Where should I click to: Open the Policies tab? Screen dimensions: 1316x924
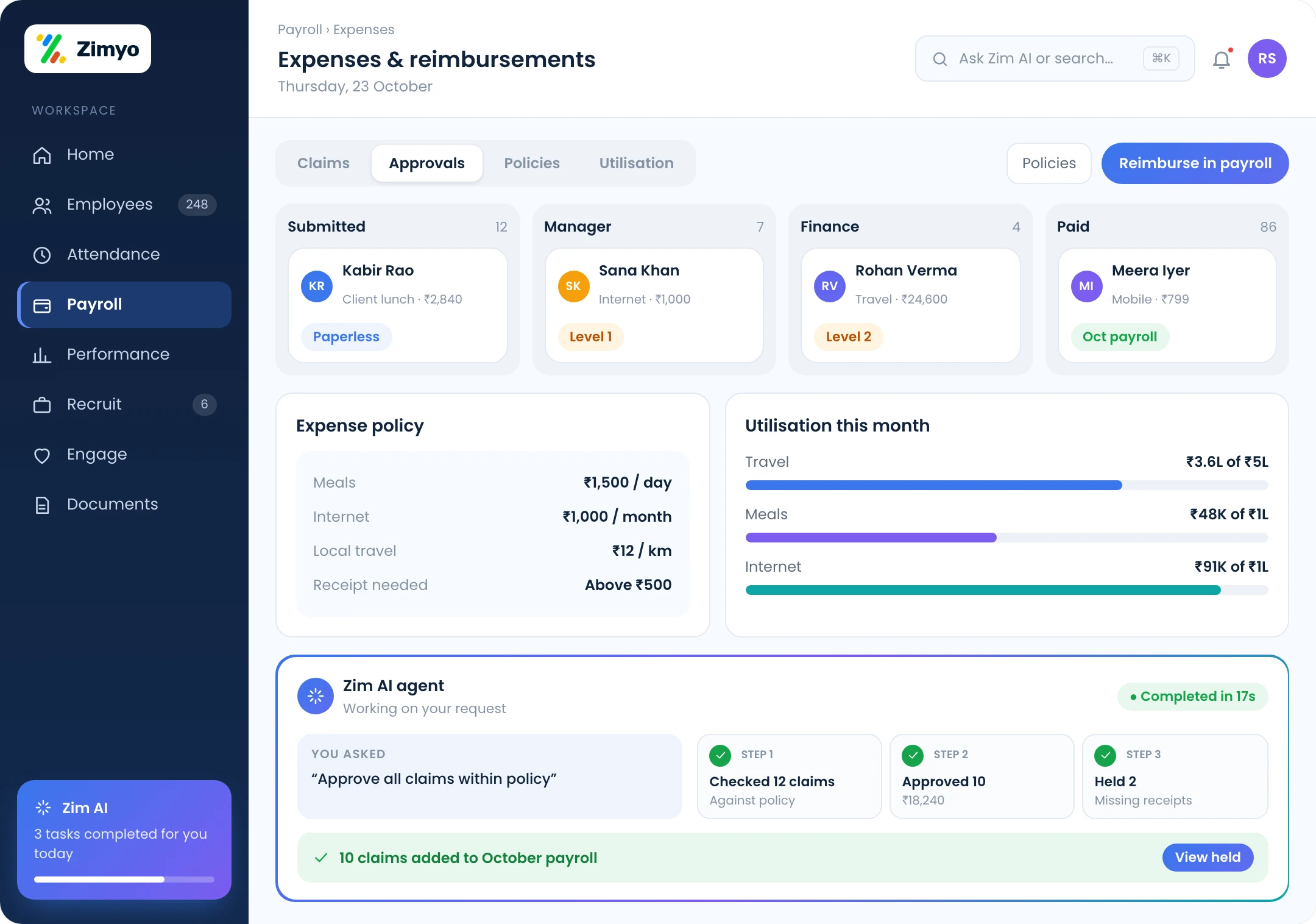click(532, 163)
